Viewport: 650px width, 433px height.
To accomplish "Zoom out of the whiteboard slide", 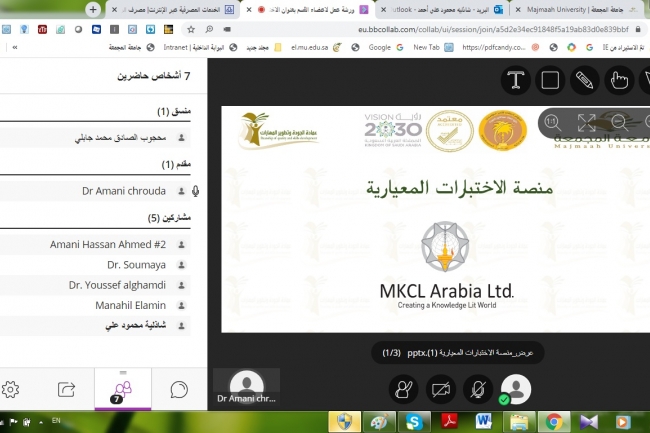I will 620,123.
